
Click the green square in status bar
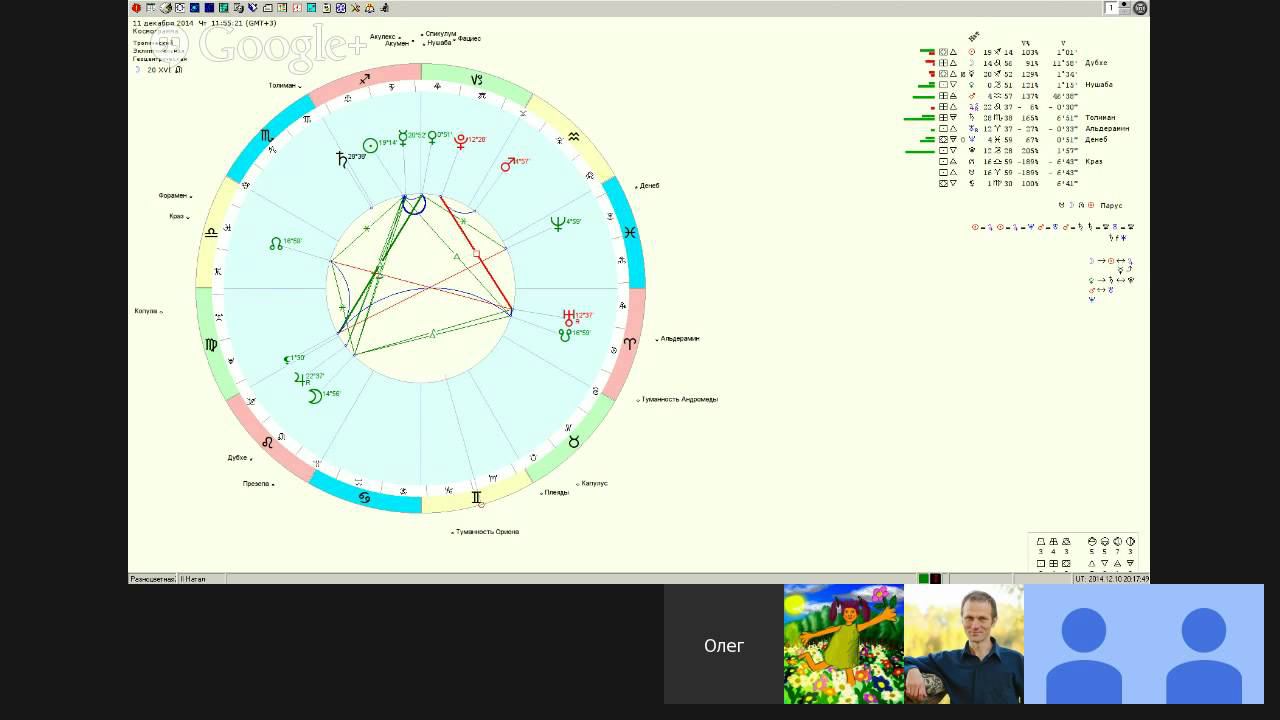point(923,578)
